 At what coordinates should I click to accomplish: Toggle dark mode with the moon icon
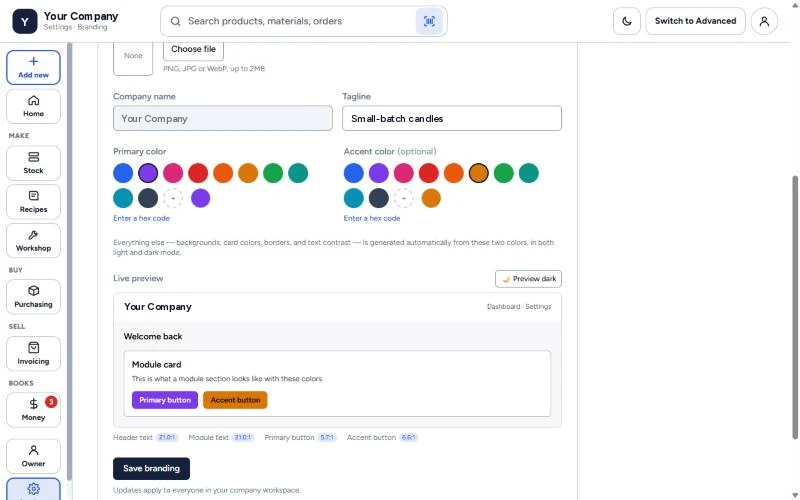pyautogui.click(x=627, y=21)
